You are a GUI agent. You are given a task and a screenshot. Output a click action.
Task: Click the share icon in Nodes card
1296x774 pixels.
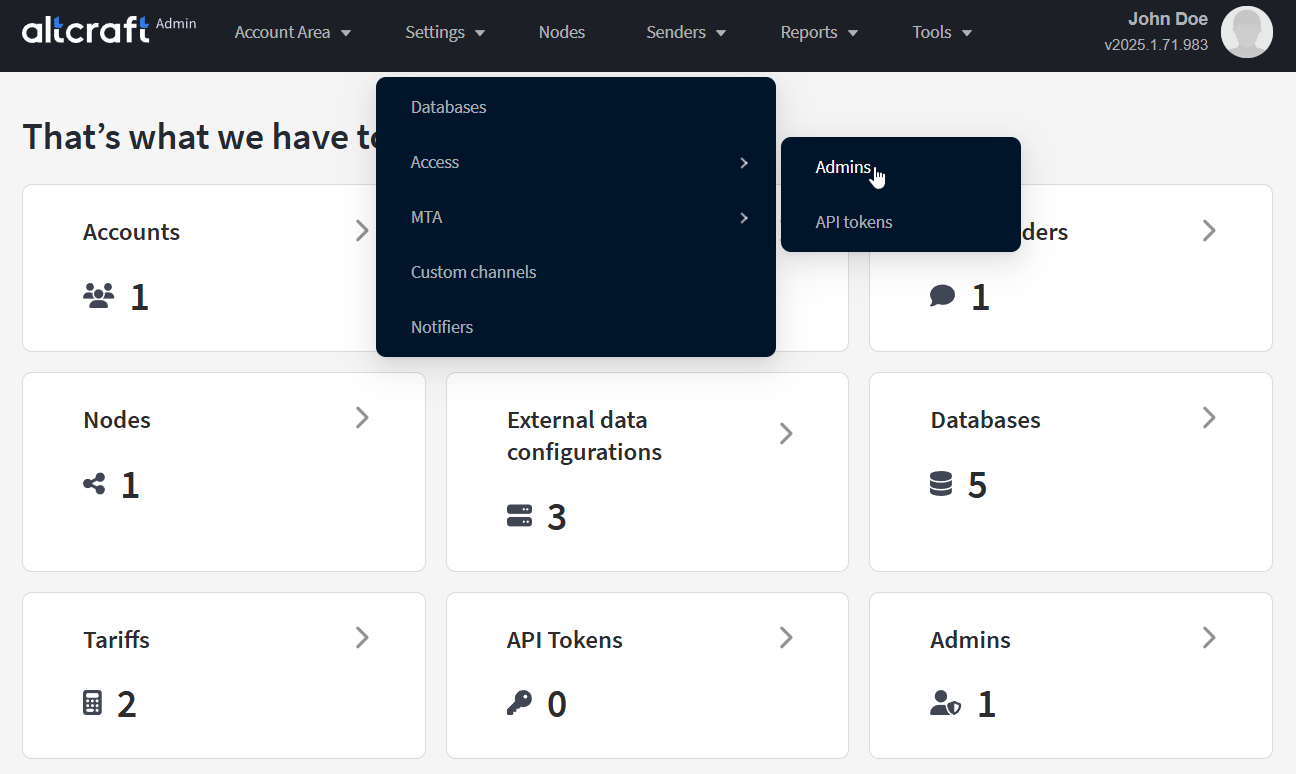point(94,485)
